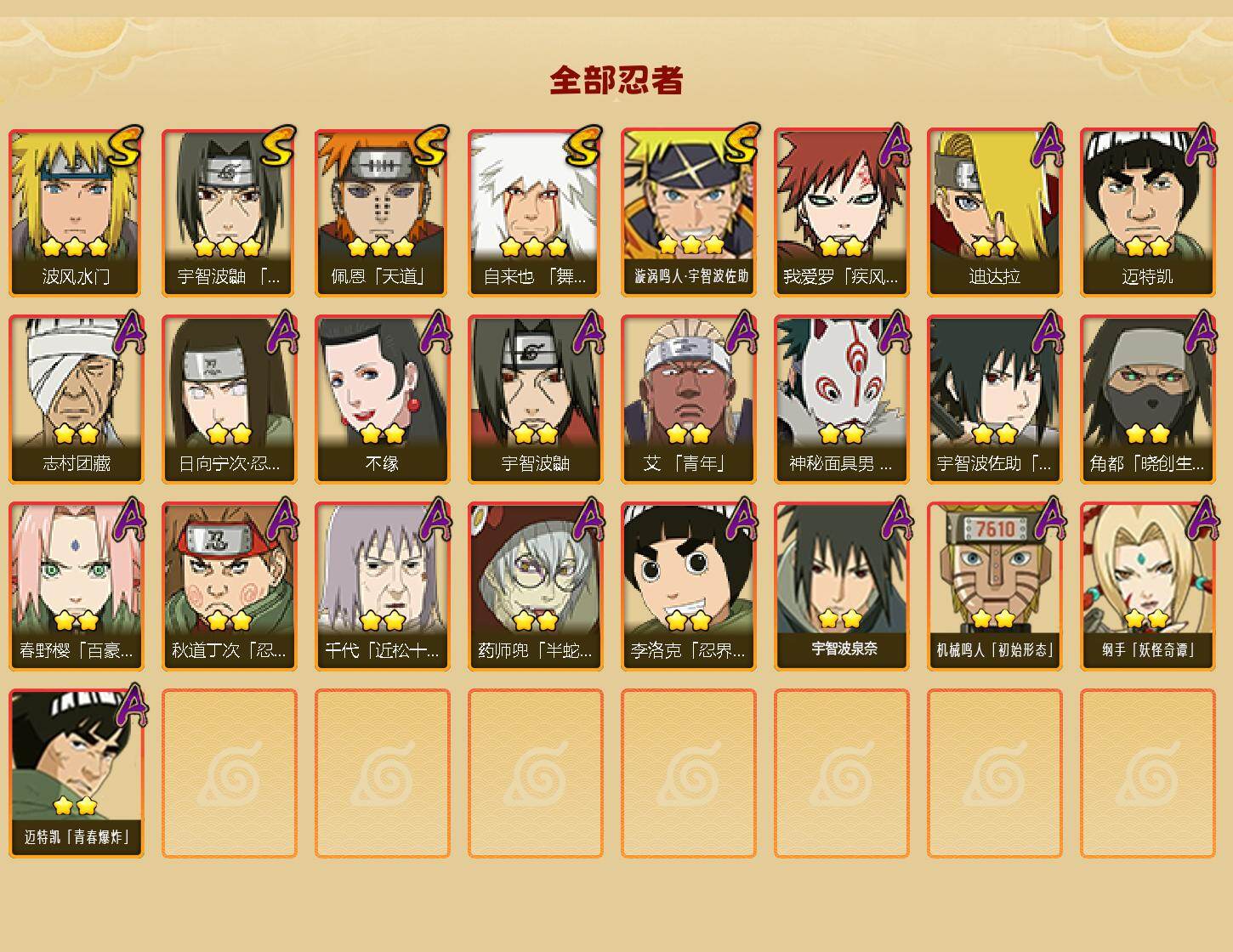Pick the 迈特凯「青春爆炸」 card
This screenshot has height=952, width=1233.
(77, 773)
